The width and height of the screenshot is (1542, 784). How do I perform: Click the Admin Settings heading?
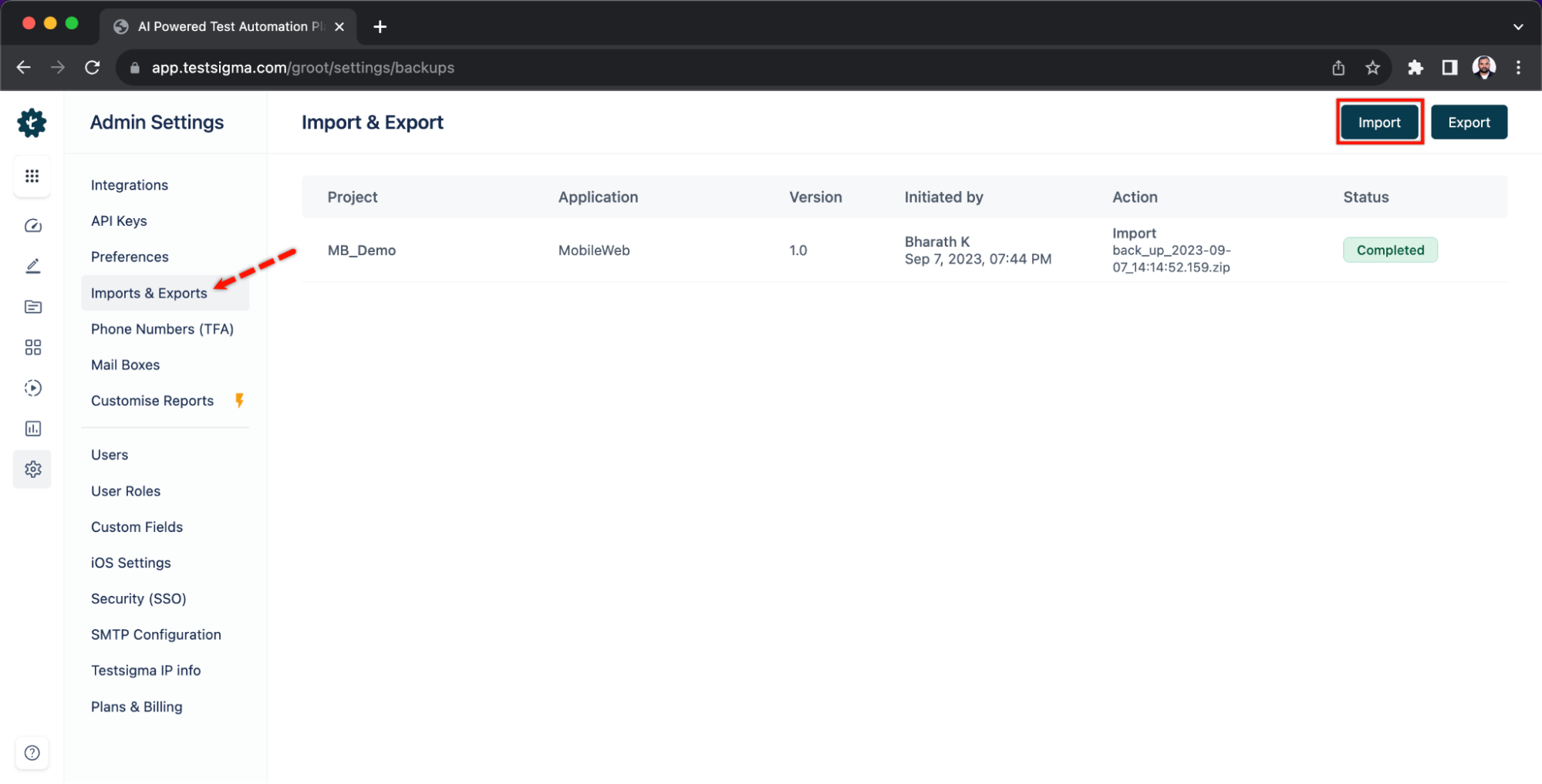pos(157,123)
